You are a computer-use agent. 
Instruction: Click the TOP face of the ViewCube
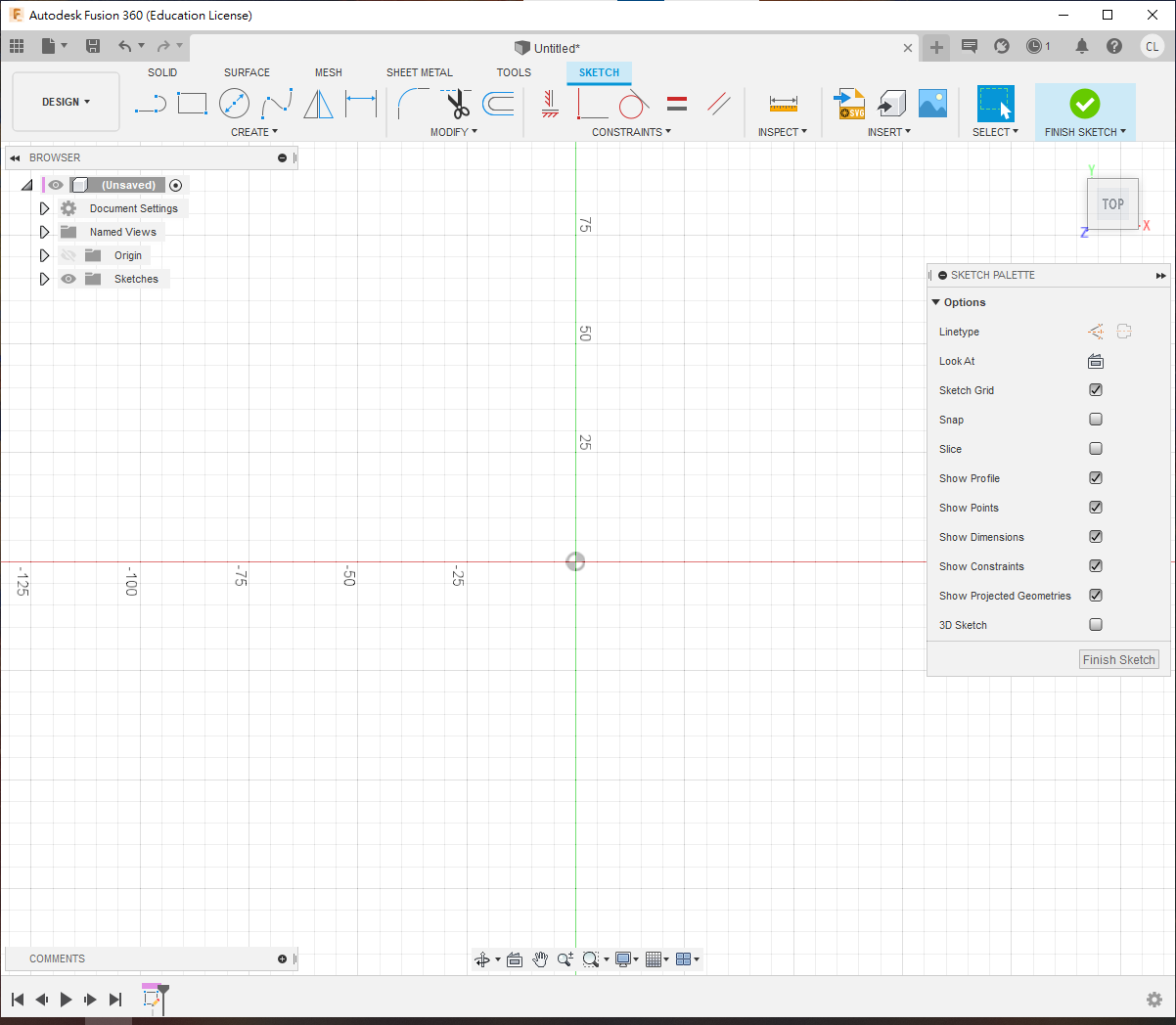click(1112, 204)
